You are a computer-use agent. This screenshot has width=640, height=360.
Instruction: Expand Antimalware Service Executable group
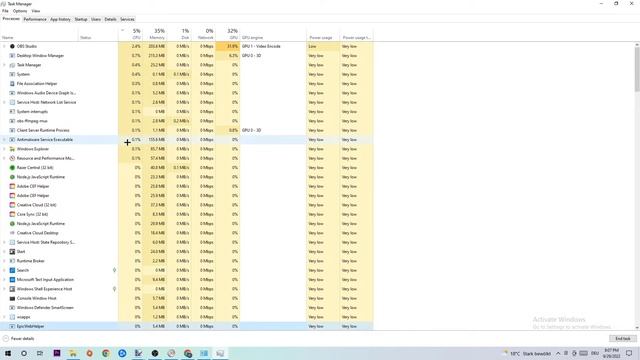pos(4,140)
